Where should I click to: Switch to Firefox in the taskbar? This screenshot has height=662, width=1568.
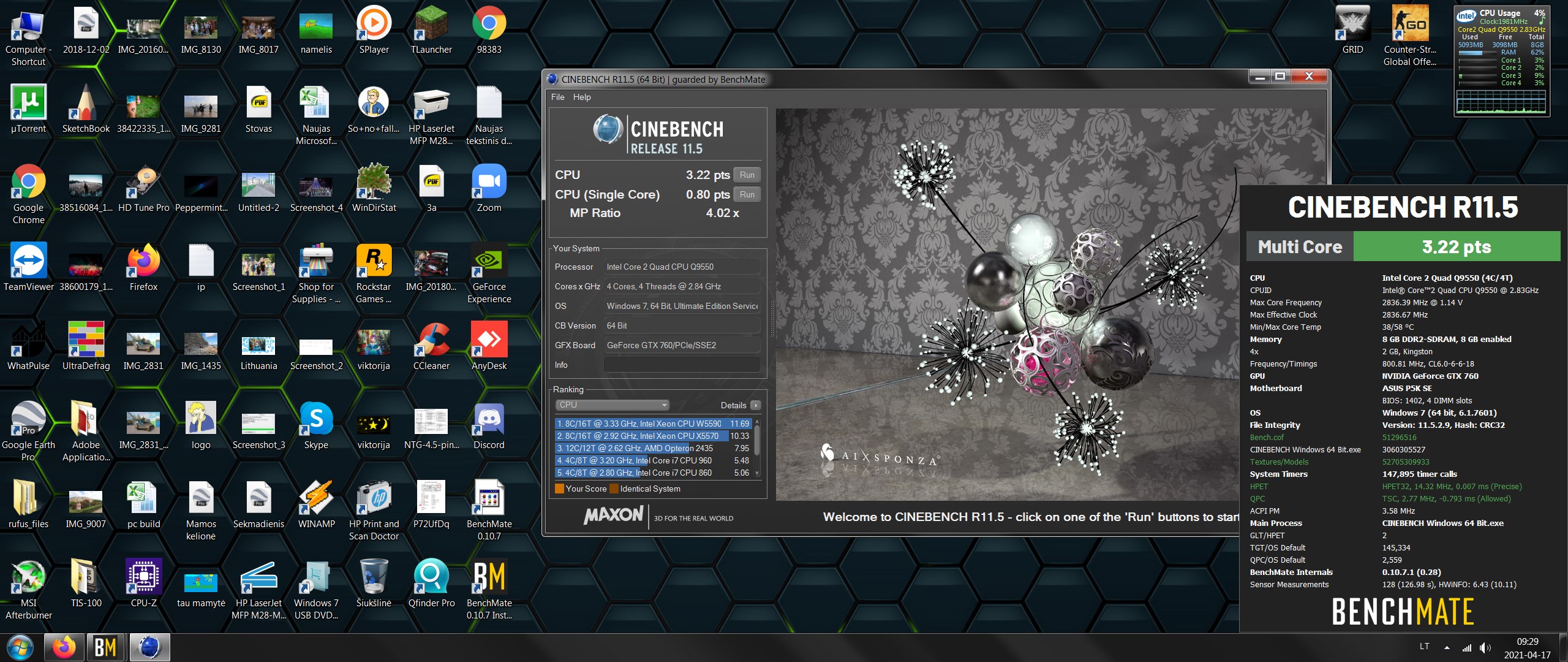click(64, 647)
